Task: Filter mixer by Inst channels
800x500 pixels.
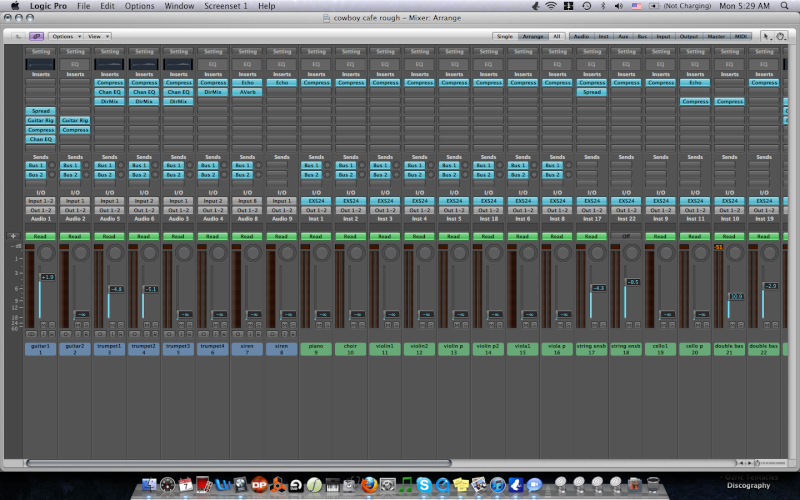Action: click(603, 36)
